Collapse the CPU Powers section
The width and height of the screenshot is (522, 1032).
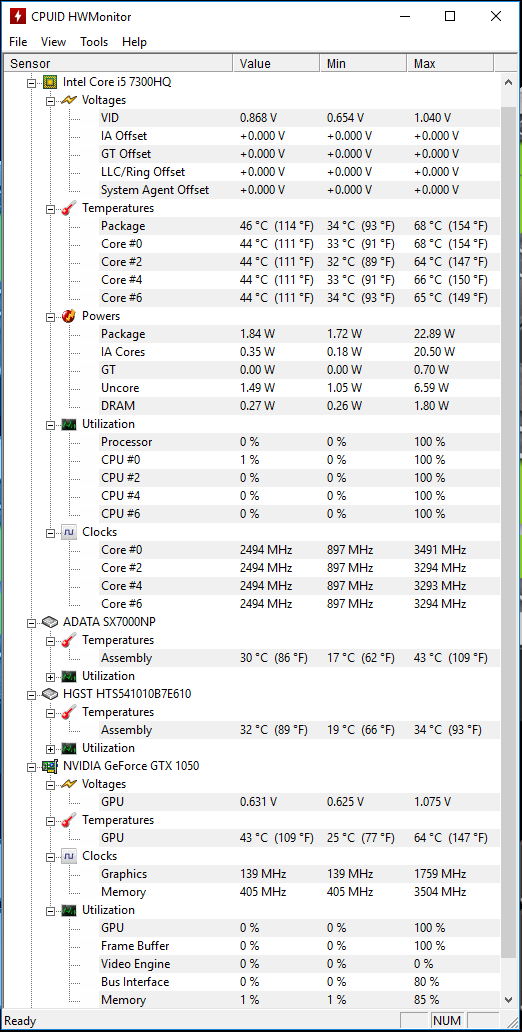point(51,317)
